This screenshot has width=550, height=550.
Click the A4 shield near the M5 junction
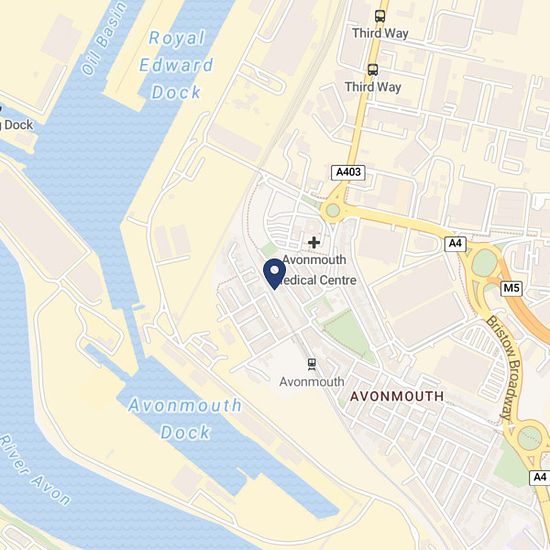(455, 243)
